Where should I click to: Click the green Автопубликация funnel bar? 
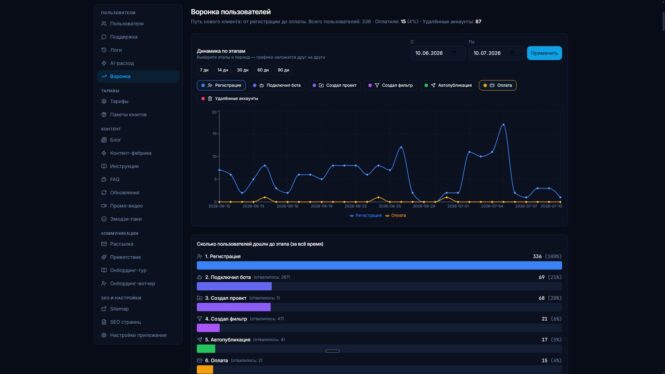(x=206, y=349)
